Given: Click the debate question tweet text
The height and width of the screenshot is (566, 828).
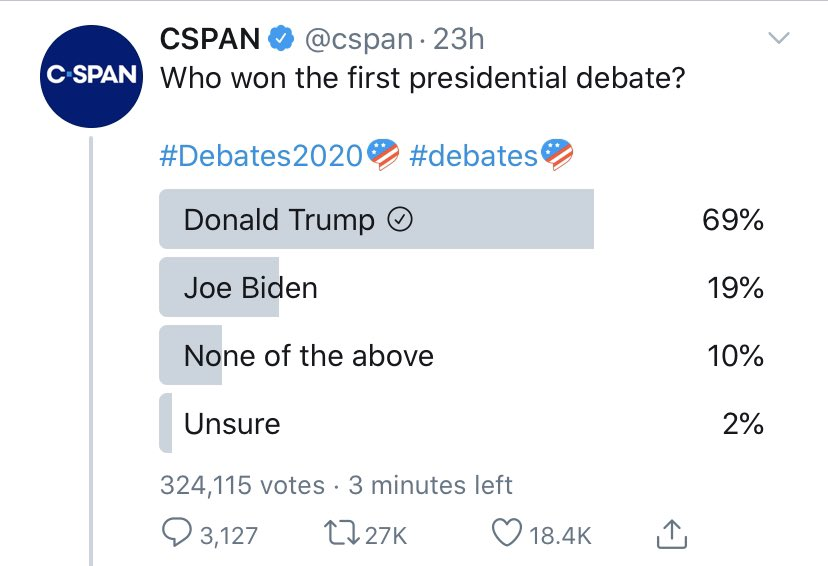Looking at the screenshot, I should click(x=422, y=78).
